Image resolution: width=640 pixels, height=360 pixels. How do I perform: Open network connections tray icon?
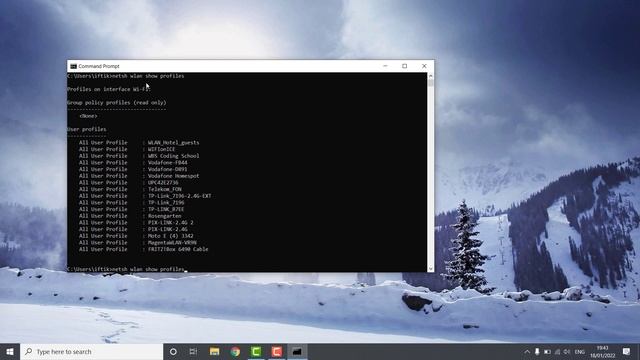pyautogui.click(x=557, y=351)
